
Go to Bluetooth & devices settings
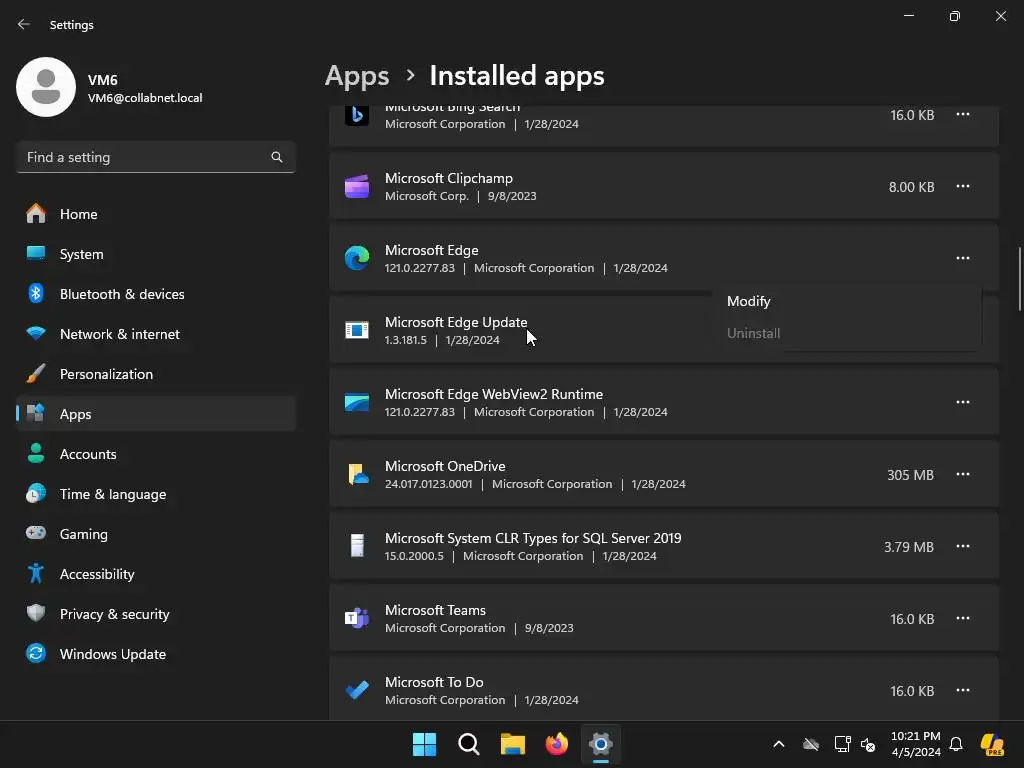[x=122, y=294]
